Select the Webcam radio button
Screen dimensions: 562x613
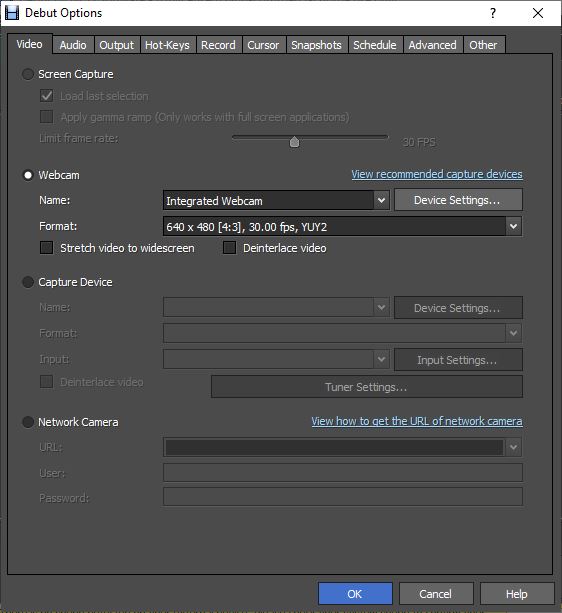[x=28, y=175]
